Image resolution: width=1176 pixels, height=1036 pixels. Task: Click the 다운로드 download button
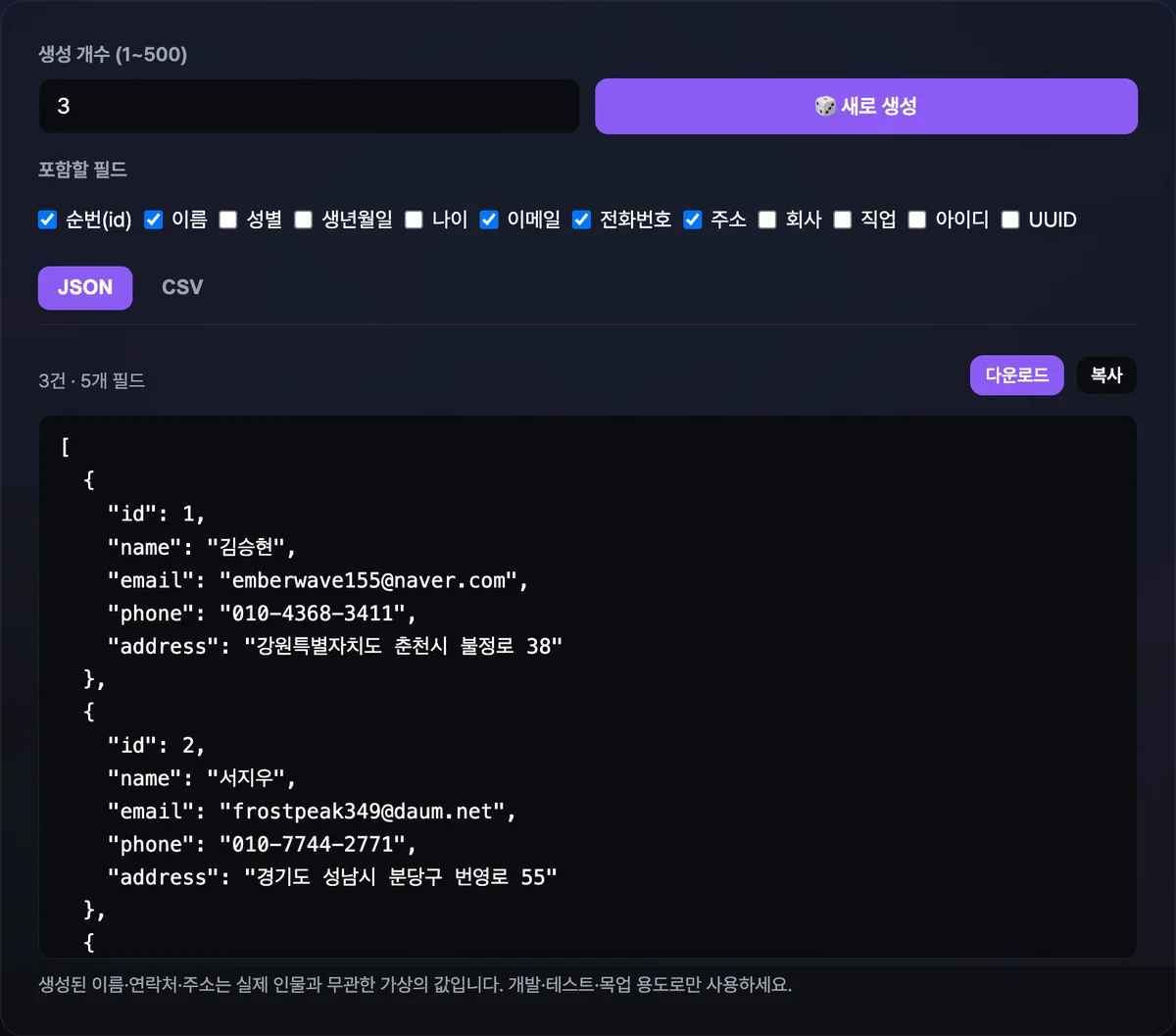click(1017, 375)
